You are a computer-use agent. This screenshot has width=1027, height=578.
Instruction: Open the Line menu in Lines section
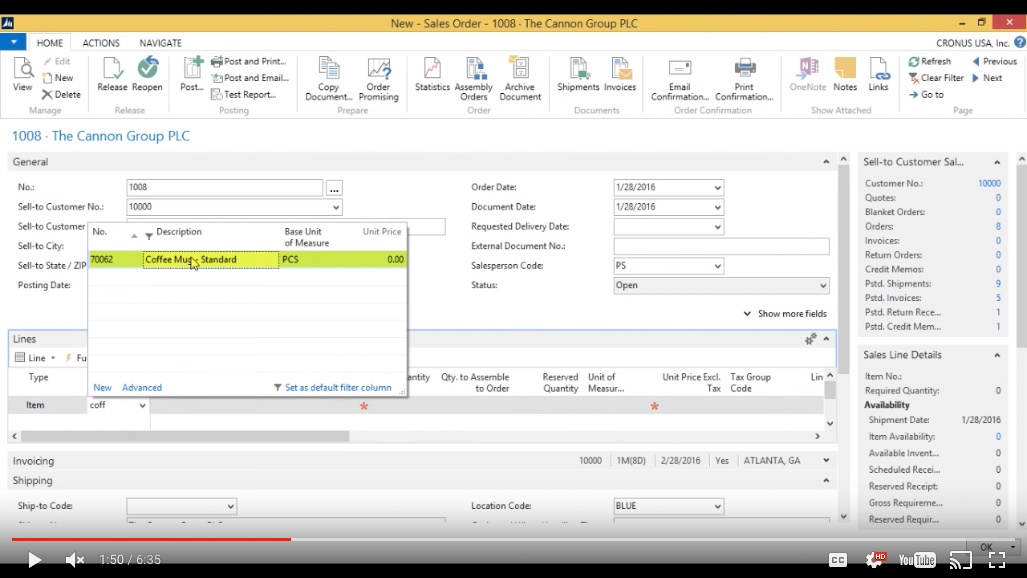(35, 358)
